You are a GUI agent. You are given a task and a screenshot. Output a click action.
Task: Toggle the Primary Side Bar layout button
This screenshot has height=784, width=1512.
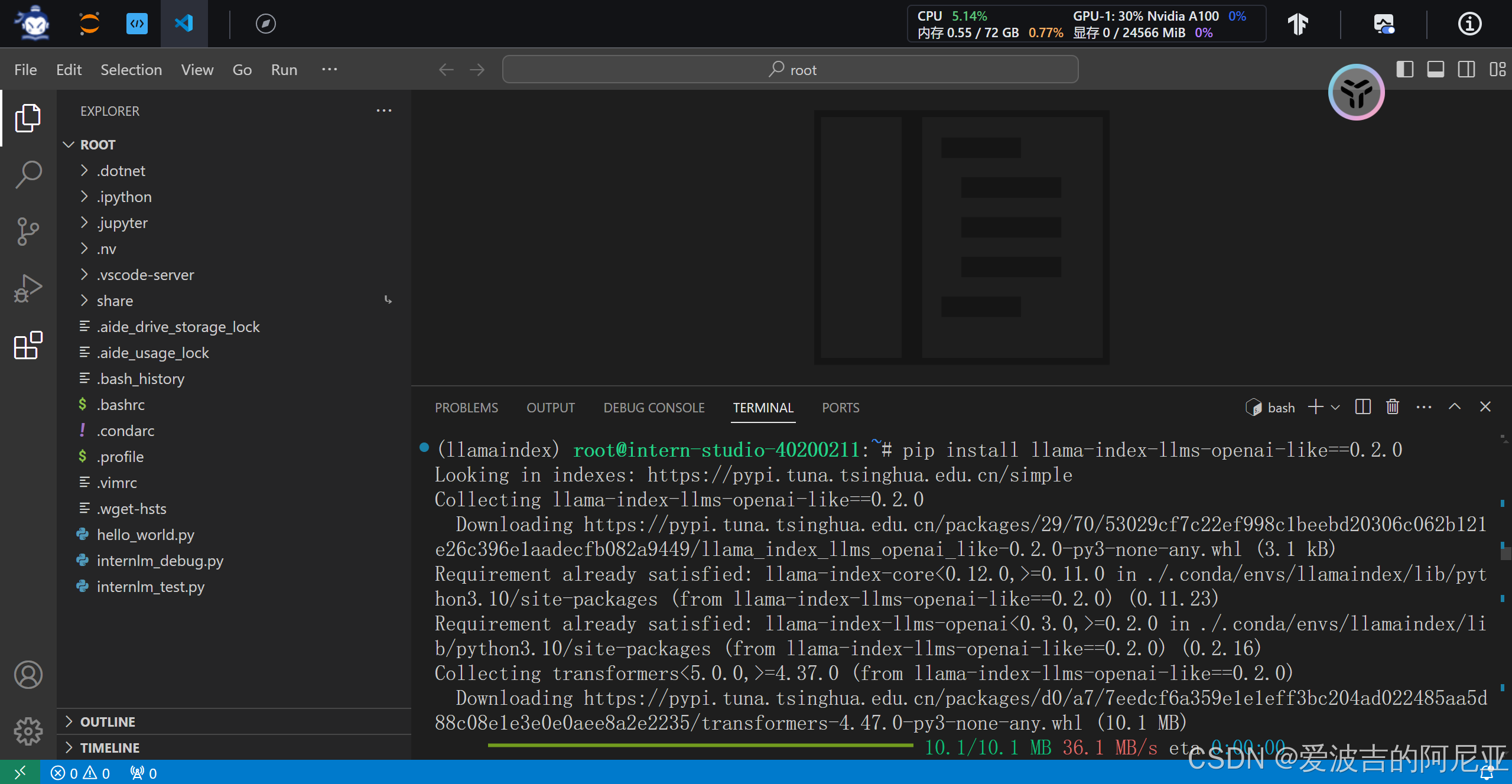[x=1405, y=70]
